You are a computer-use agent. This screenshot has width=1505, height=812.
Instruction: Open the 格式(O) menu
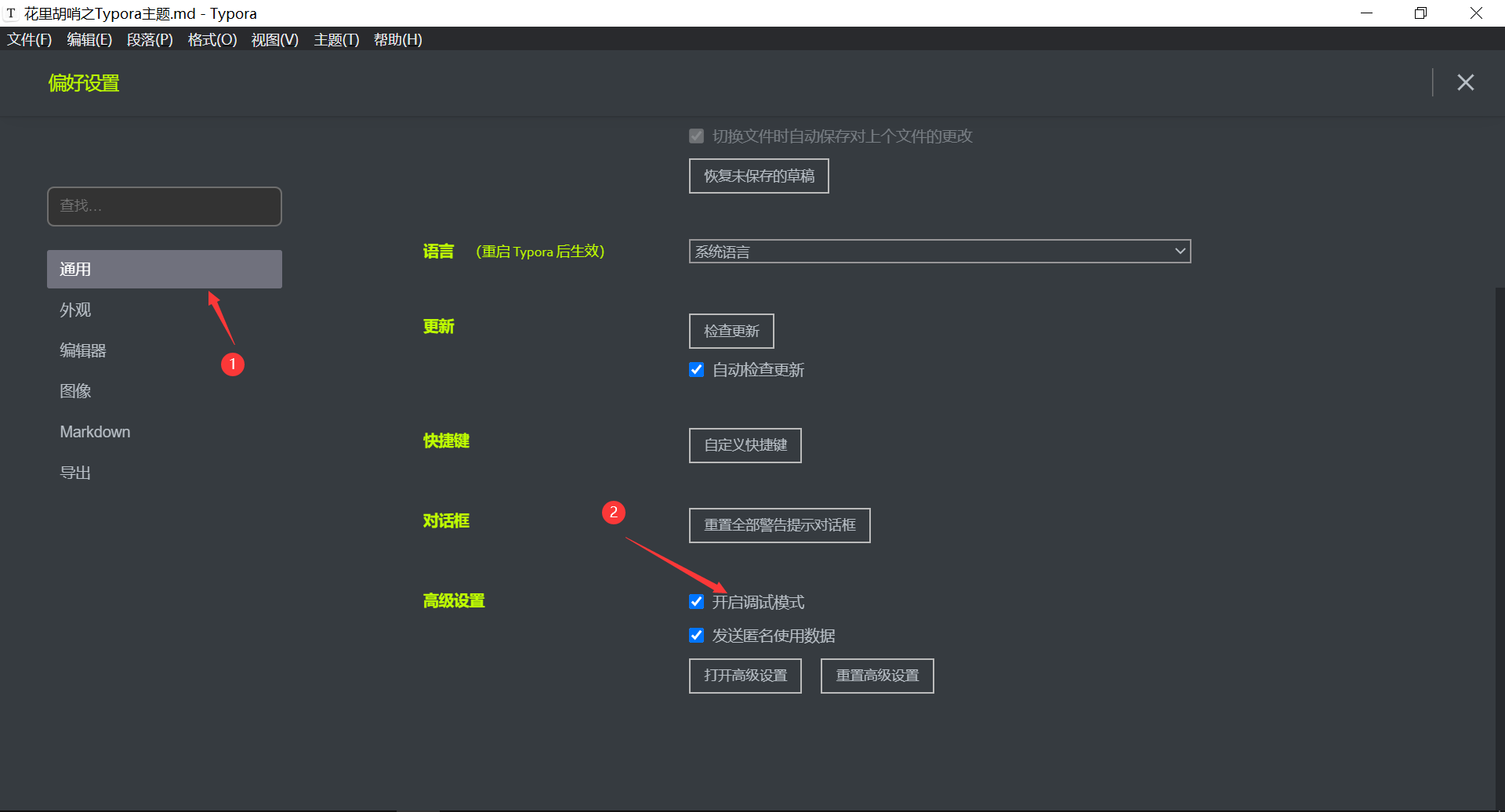pyautogui.click(x=212, y=39)
